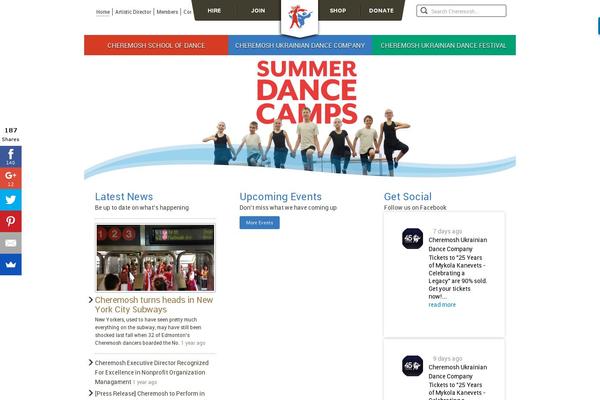Share page on Facebook sidebar icon

[11, 157]
